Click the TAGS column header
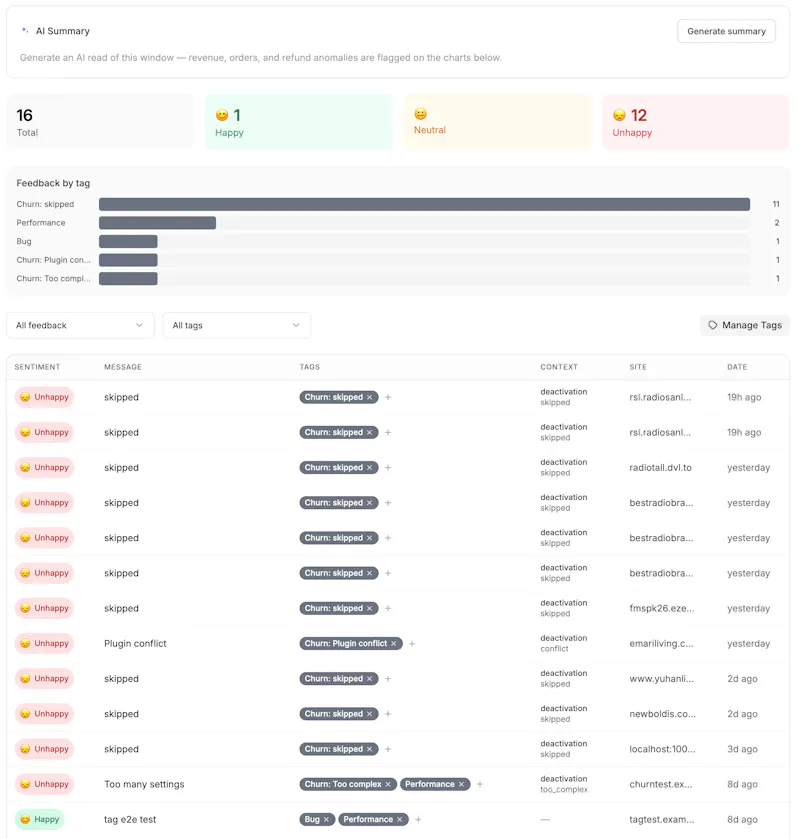The width and height of the screenshot is (800, 839). coord(310,367)
